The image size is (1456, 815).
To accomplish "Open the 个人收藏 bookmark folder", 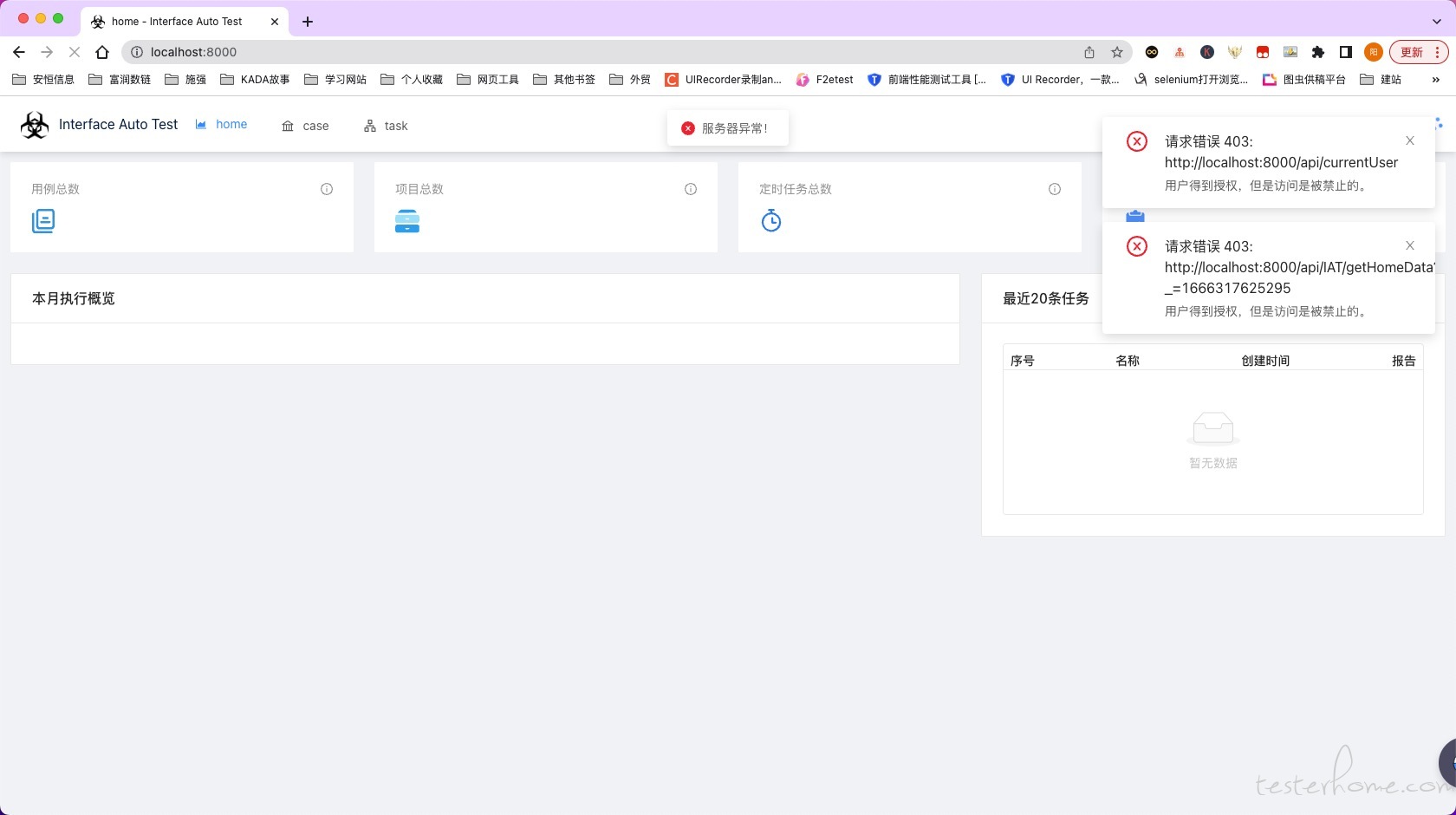I will tap(412, 80).
